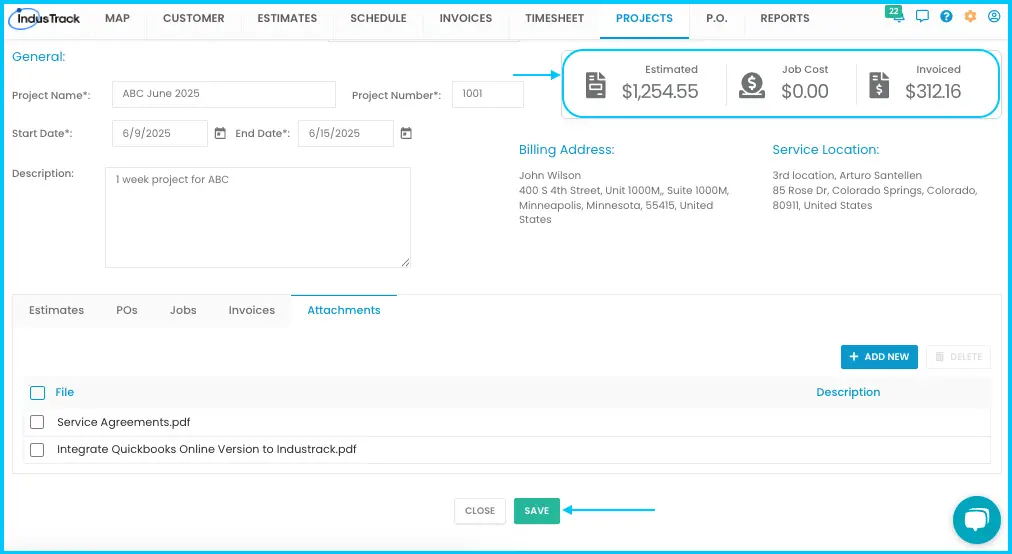This screenshot has width=1012, height=554.
Task: Check the Service Agreements.pdf checkbox
Action: [x=37, y=422]
